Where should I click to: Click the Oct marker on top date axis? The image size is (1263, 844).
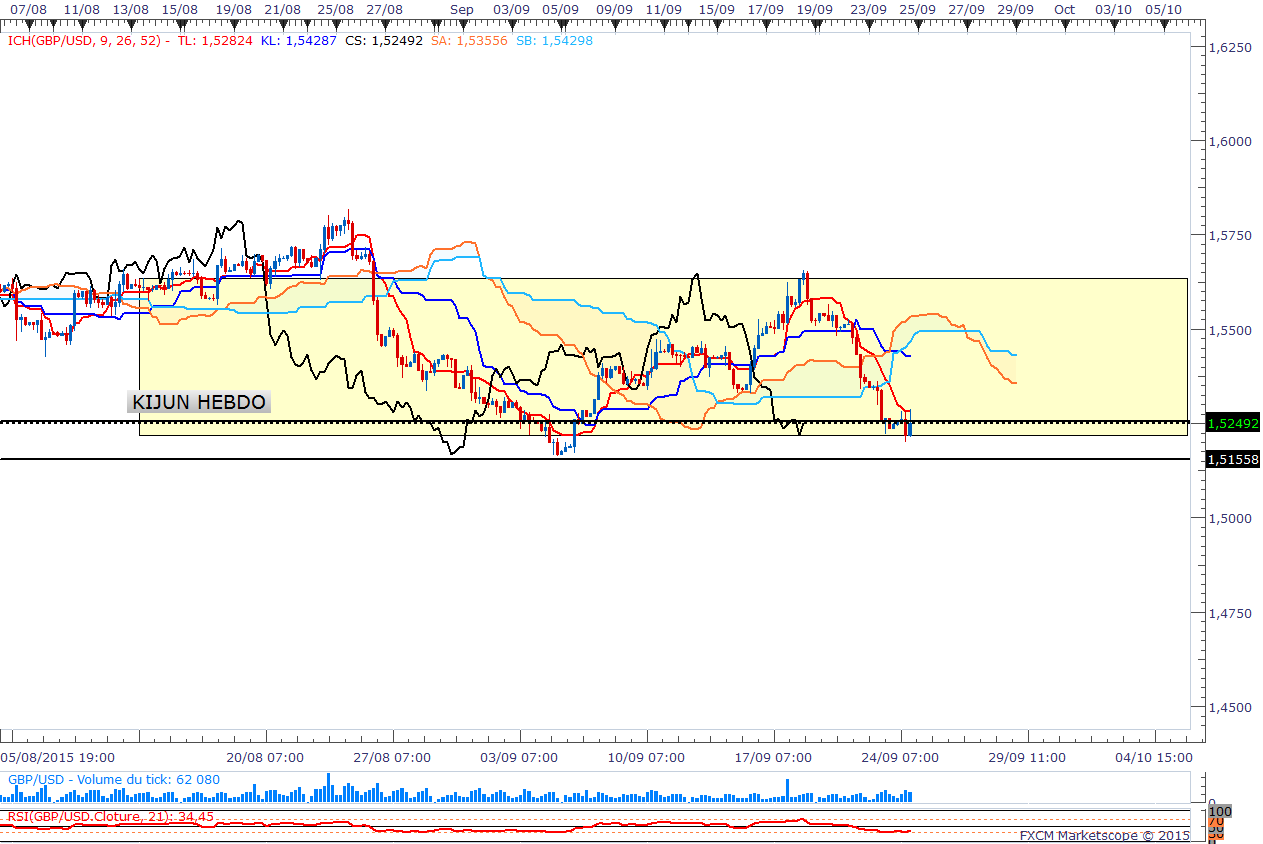1065,9
